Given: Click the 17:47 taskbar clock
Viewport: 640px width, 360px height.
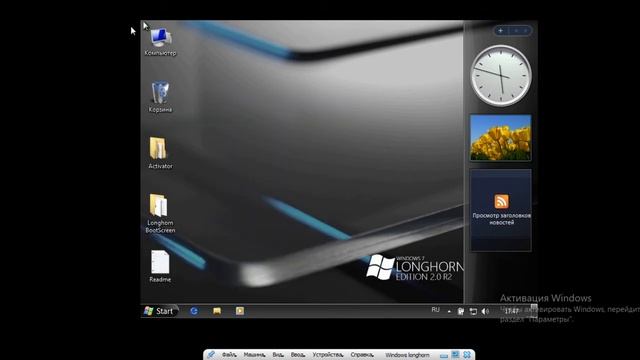Looking at the screenshot, I should pos(511,311).
